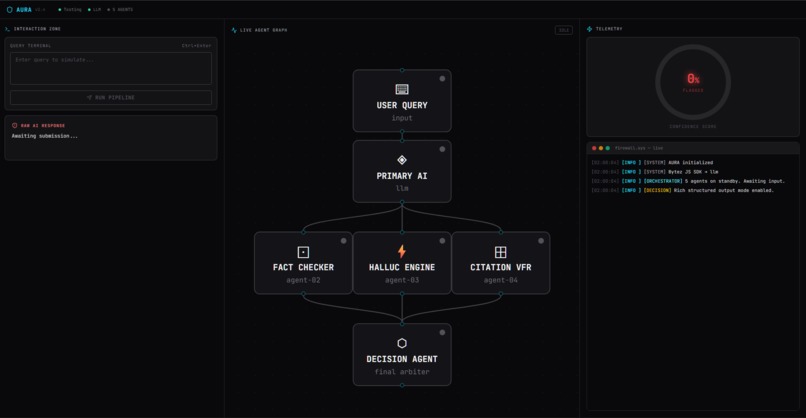Viewport: 806px width, 418px height.
Task: Click the User Query status dot
Action: [x=442, y=79]
